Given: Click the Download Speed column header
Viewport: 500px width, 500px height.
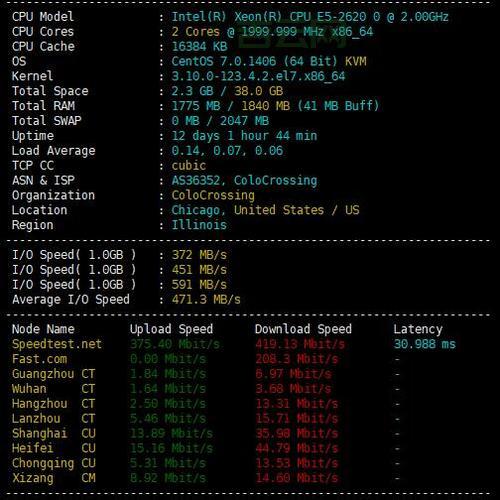Looking at the screenshot, I should pos(303,329).
